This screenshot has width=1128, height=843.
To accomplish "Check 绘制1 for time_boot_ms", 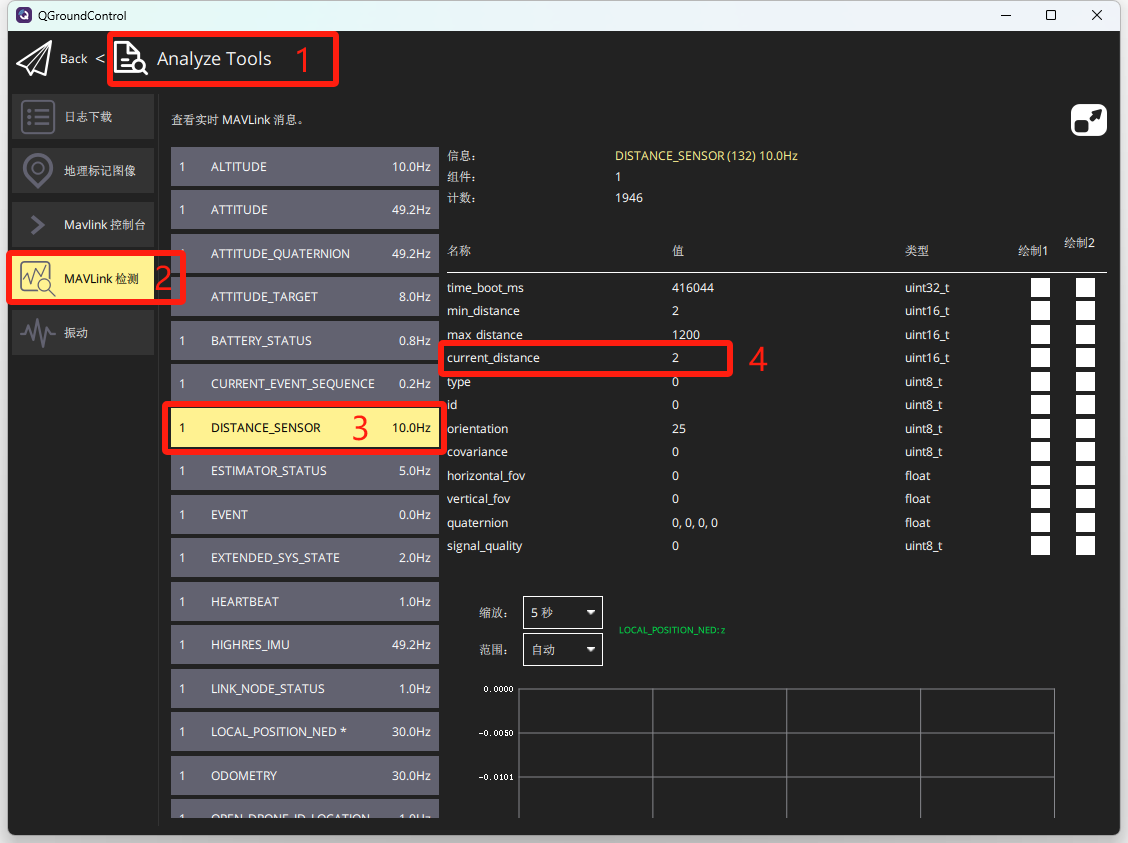I will pos(1040,288).
